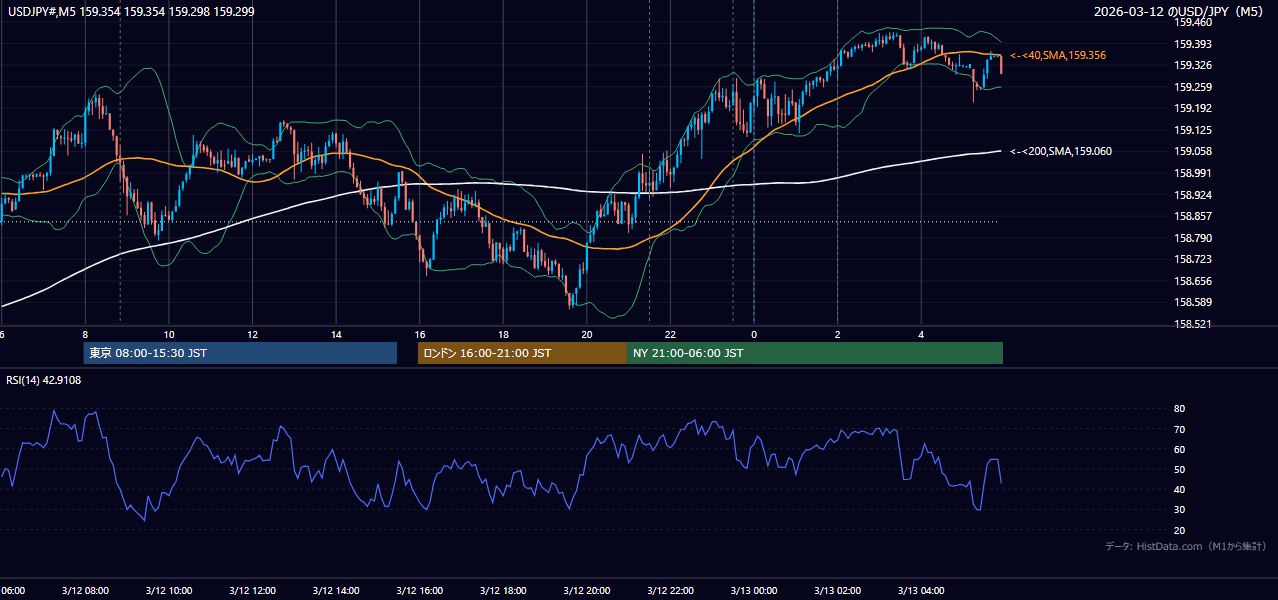This screenshot has width=1278, height=600.
Task: Click hour label 16 on price chart time axis
Action: tap(420, 335)
